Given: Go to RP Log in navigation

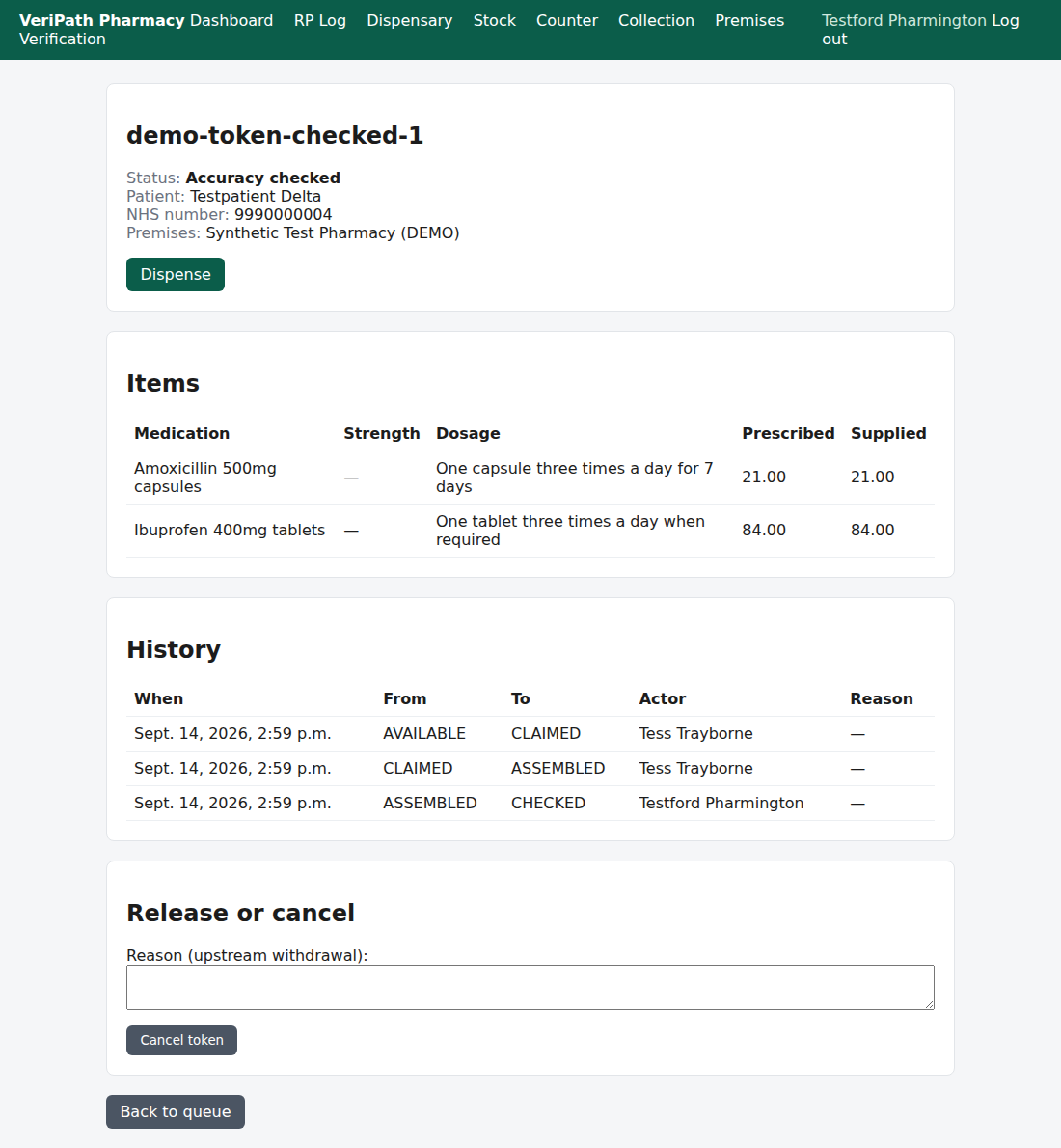Looking at the screenshot, I should pyautogui.click(x=320, y=20).
